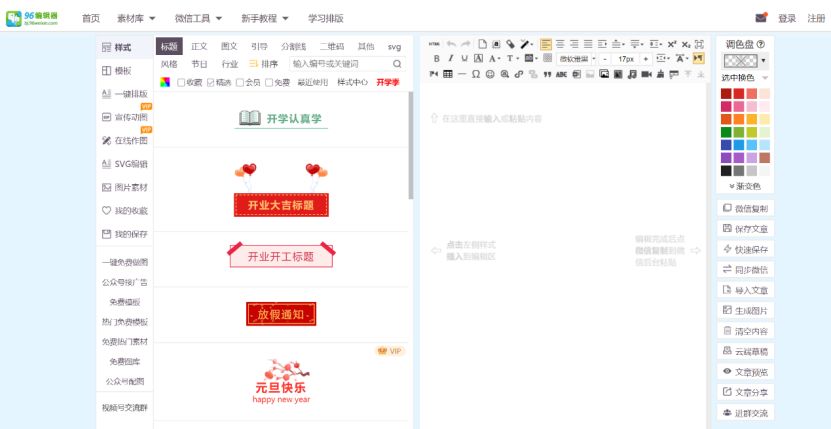Select the 图文 style tab
Viewport: 831px width, 429px height.
point(229,46)
